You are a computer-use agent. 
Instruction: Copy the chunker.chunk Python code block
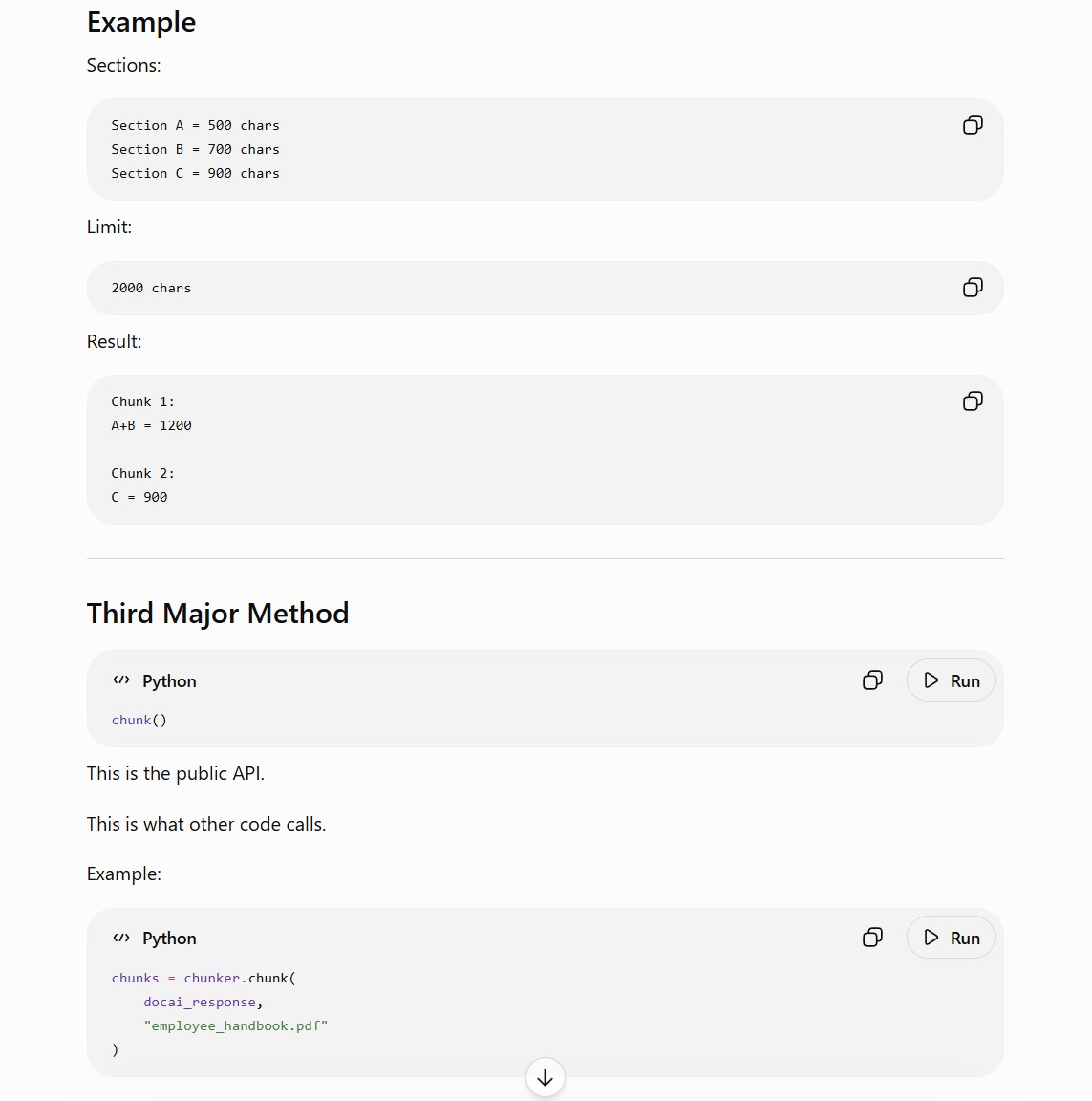(872, 938)
